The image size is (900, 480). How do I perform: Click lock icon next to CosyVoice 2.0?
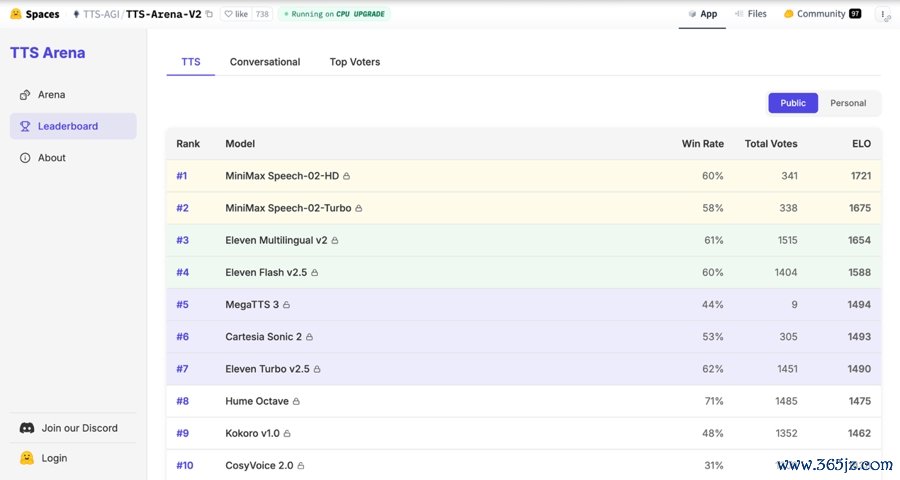pyautogui.click(x=301, y=466)
